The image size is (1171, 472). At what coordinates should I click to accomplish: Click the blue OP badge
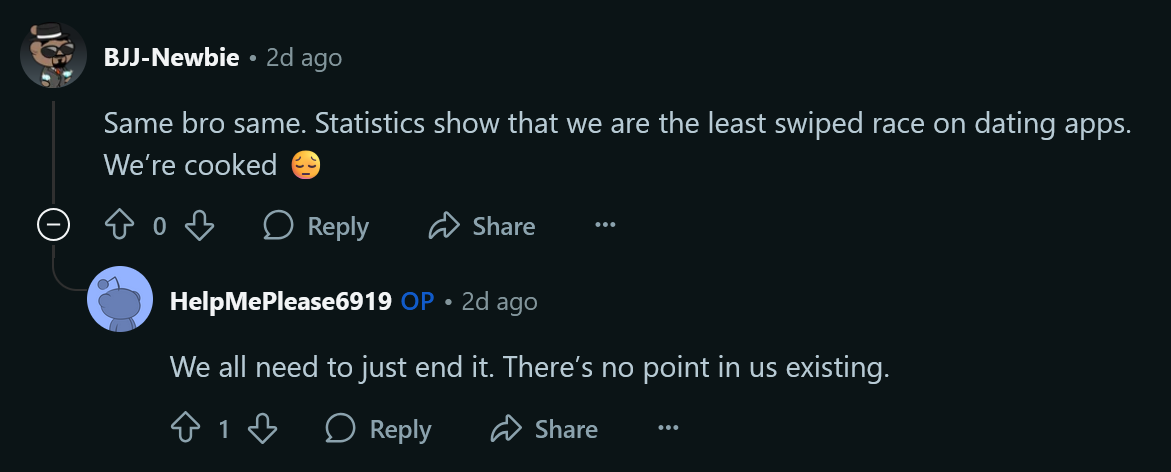pos(417,301)
